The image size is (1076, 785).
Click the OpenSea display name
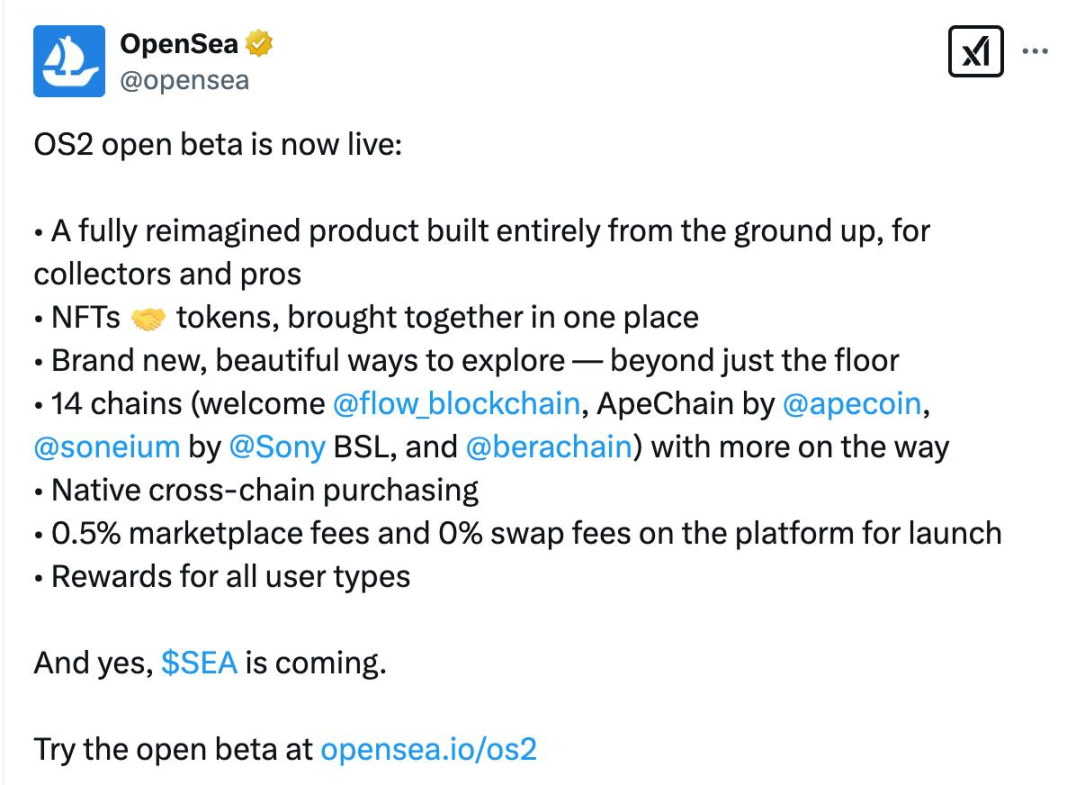pos(176,42)
